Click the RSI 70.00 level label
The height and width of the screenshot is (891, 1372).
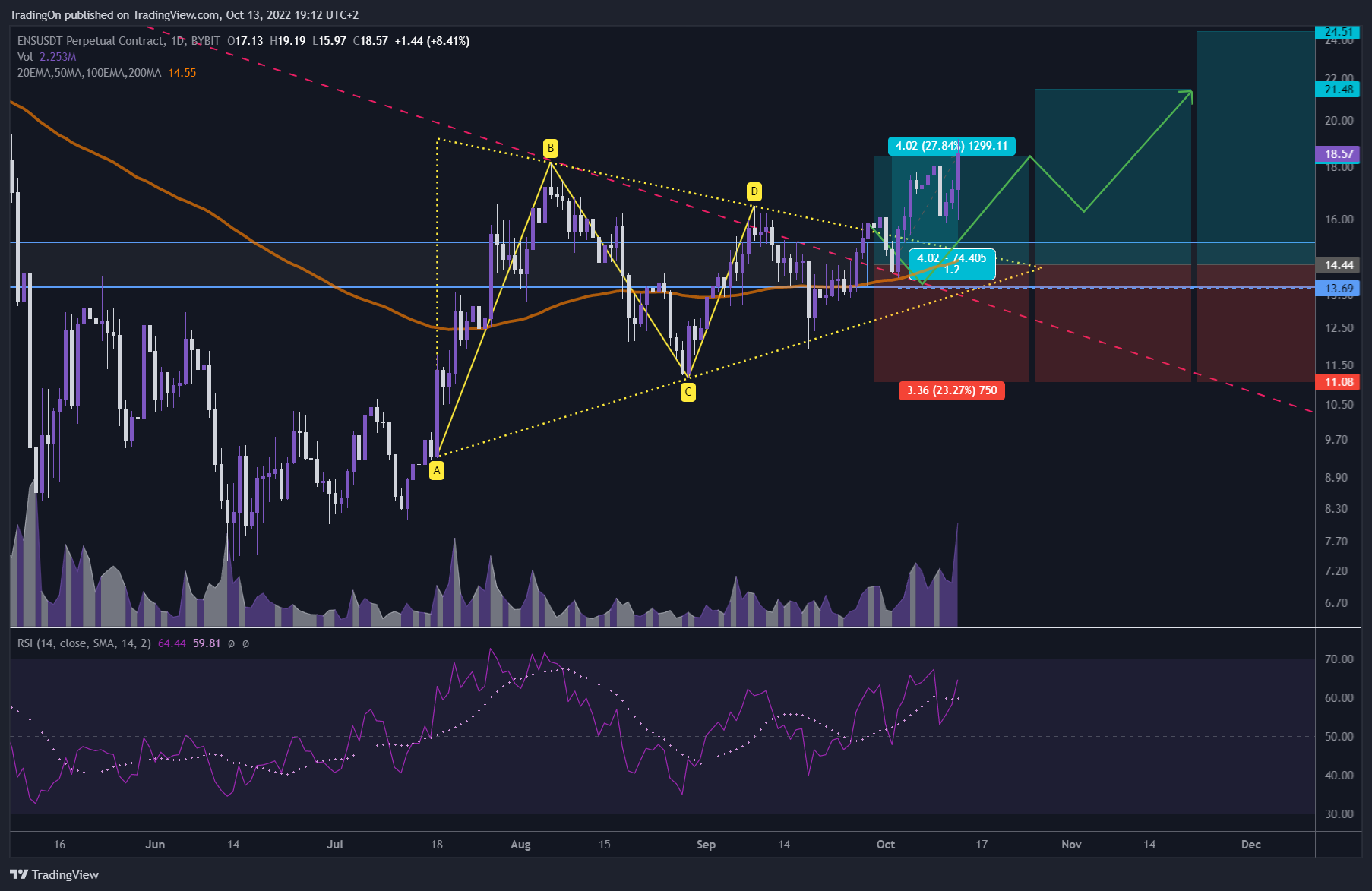[1339, 659]
